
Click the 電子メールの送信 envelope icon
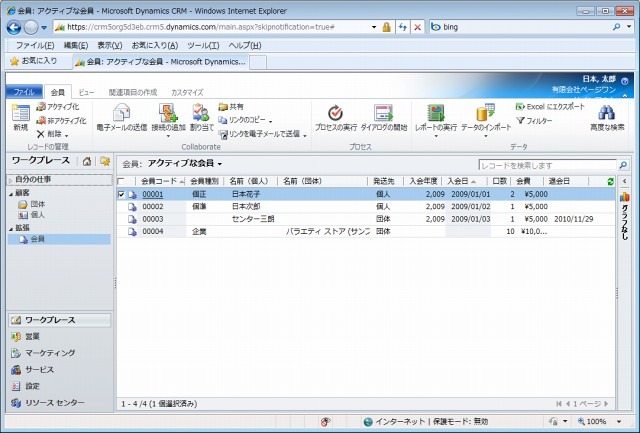pyautogui.click(x=122, y=112)
